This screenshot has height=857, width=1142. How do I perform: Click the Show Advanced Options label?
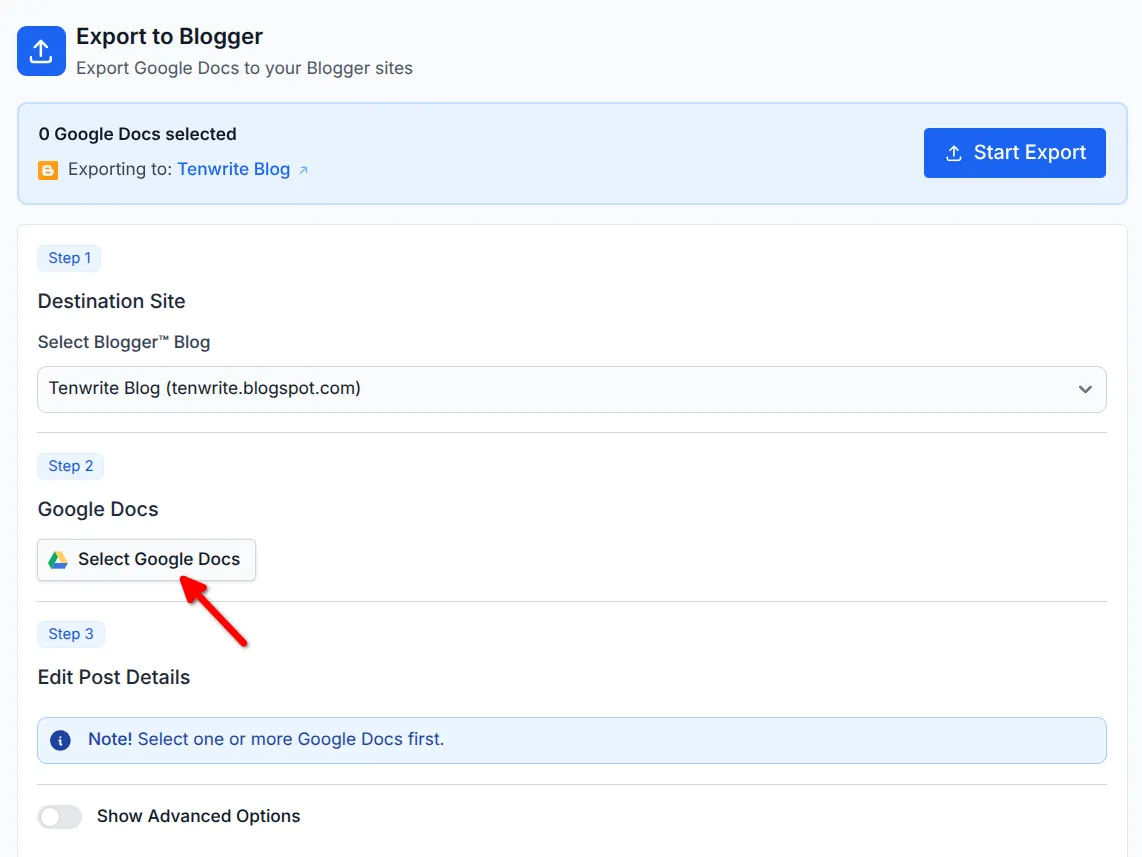[x=198, y=816]
